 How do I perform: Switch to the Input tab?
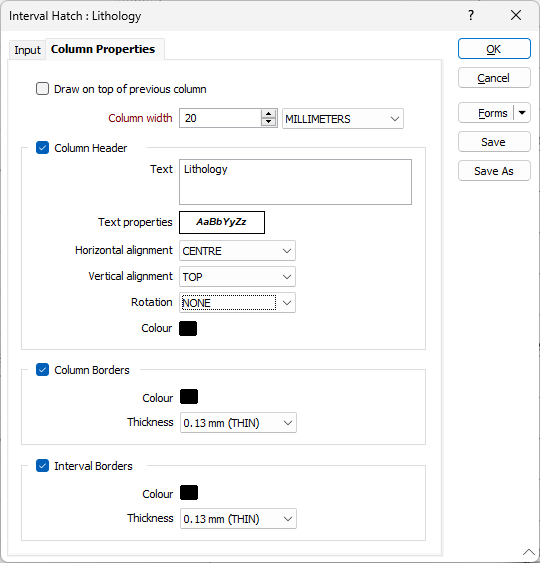coord(27,50)
